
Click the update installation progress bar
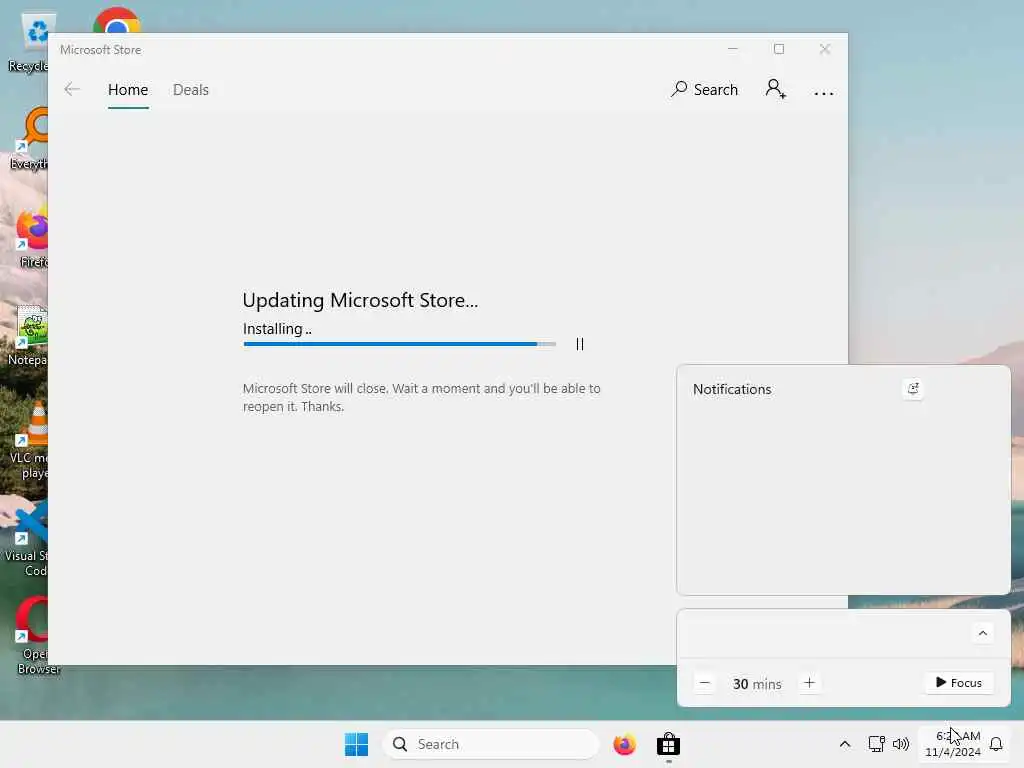click(400, 344)
